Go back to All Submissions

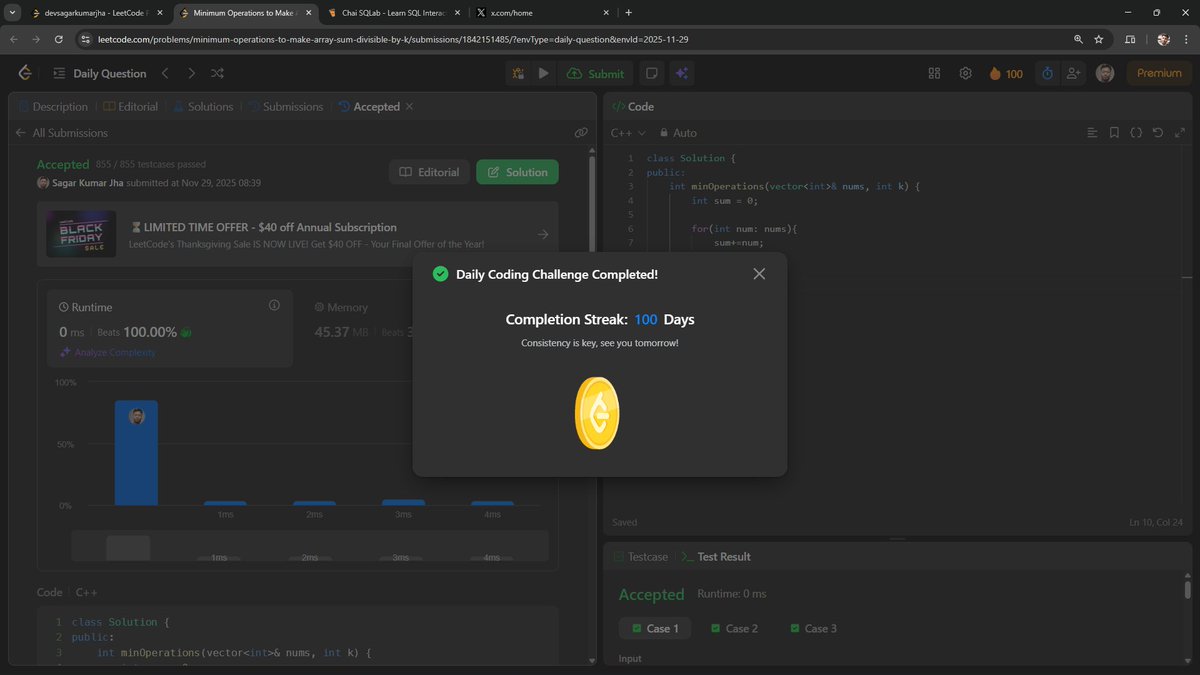pyautogui.click(x=61, y=133)
